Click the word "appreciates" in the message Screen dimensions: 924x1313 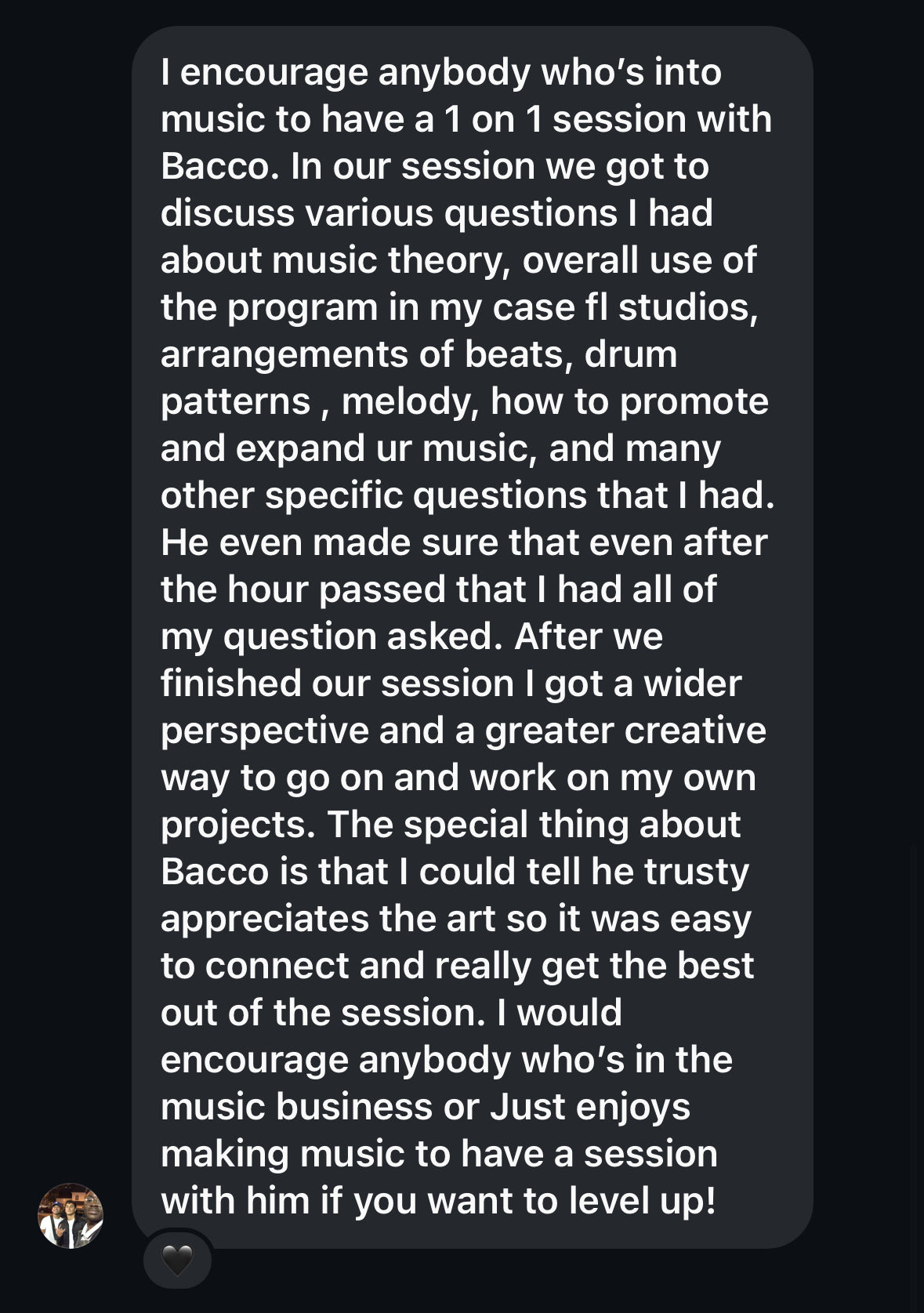(x=264, y=918)
